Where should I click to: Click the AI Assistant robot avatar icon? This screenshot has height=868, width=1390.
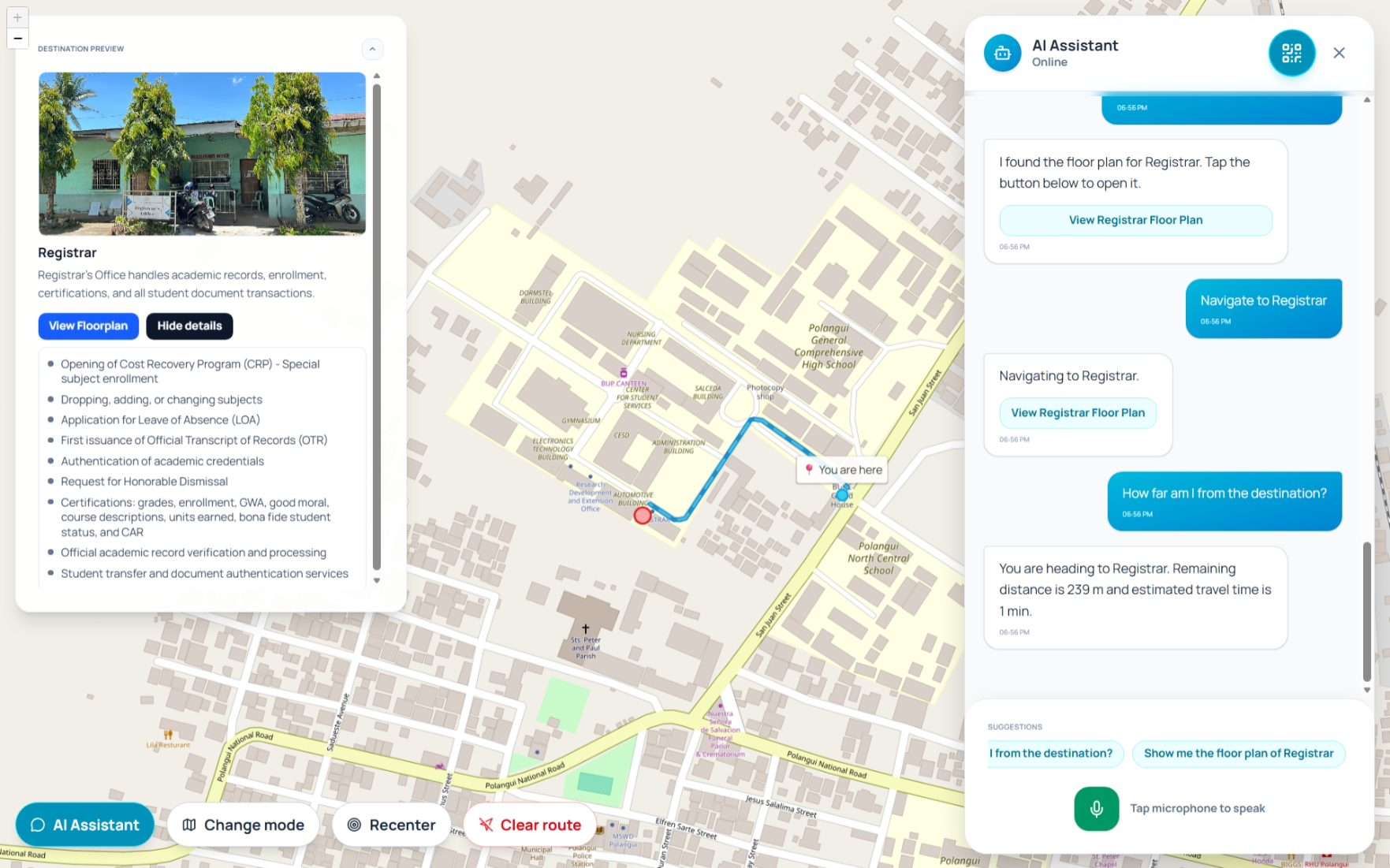(1002, 53)
